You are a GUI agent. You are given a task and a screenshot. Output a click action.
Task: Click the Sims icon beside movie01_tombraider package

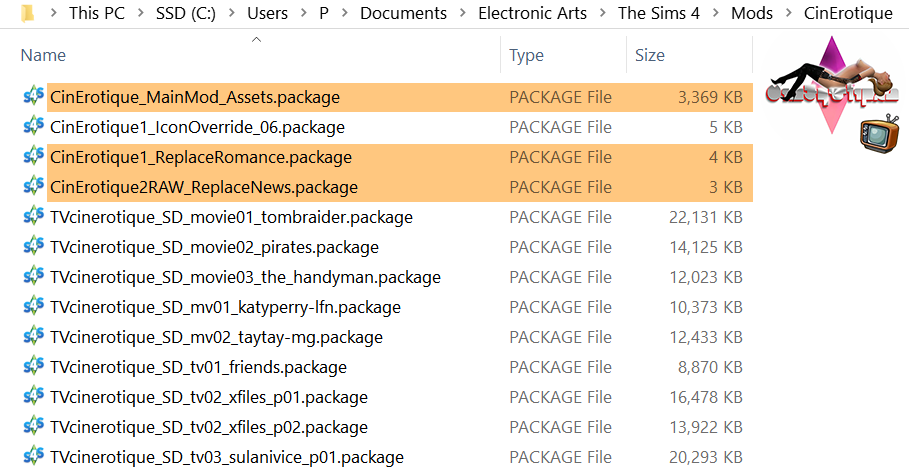pos(34,216)
